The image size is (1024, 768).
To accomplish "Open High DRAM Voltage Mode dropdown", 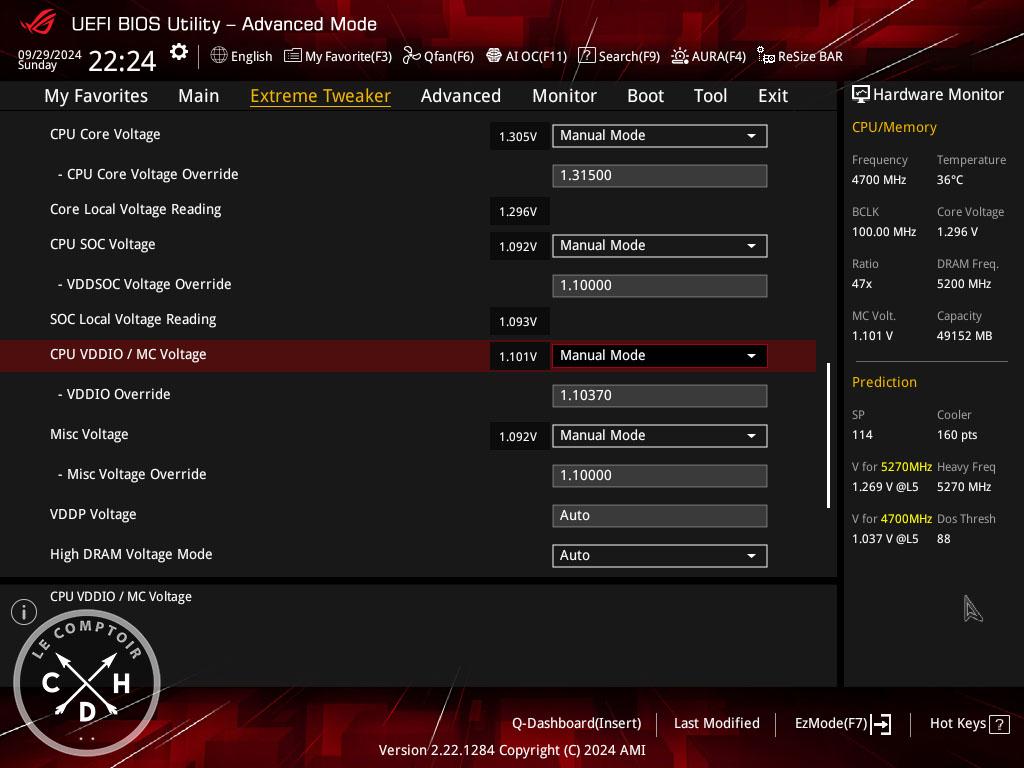I will tap(659, 556).
